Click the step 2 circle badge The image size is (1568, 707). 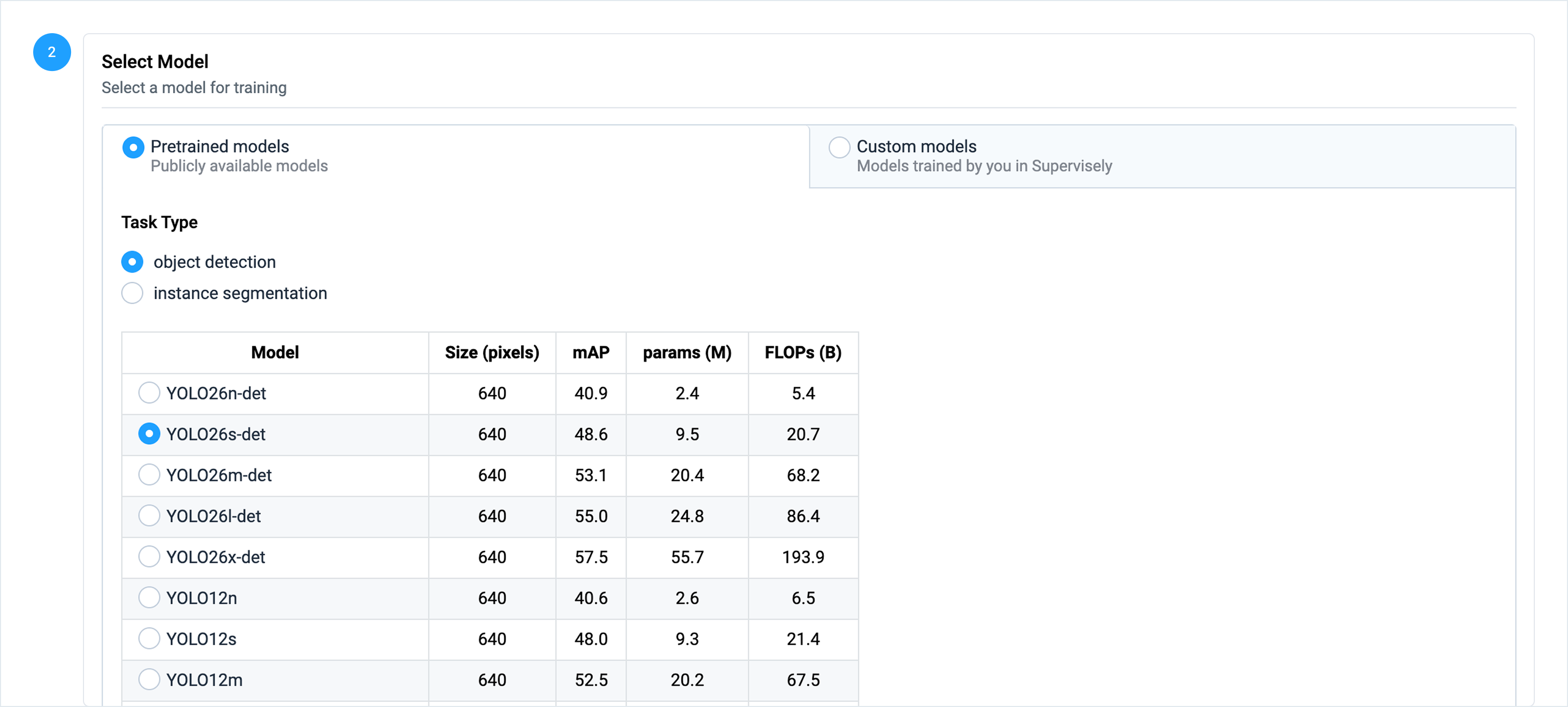(52, 52)
